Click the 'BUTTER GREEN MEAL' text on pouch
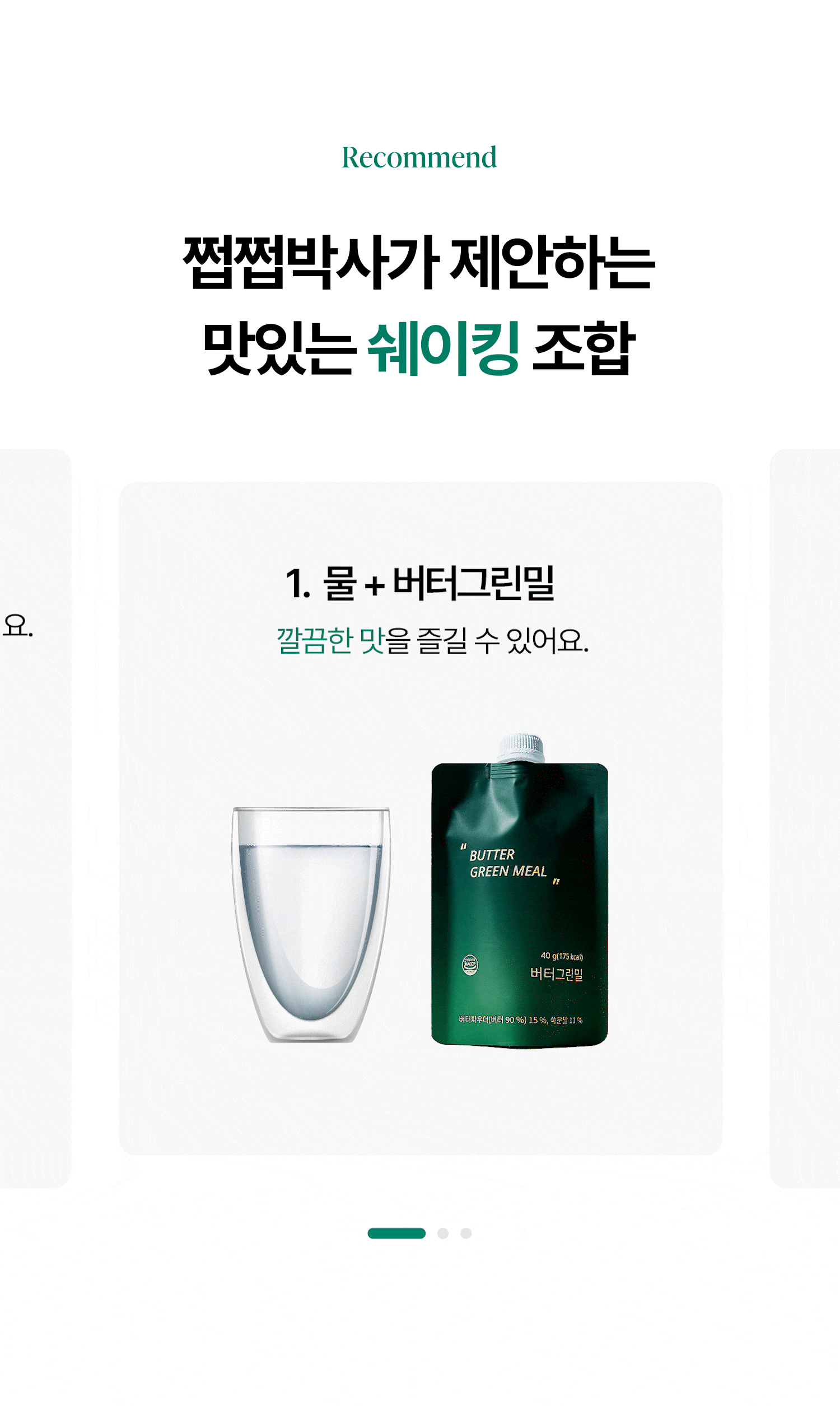The image size is (840, 1406). tap(508, 863)
